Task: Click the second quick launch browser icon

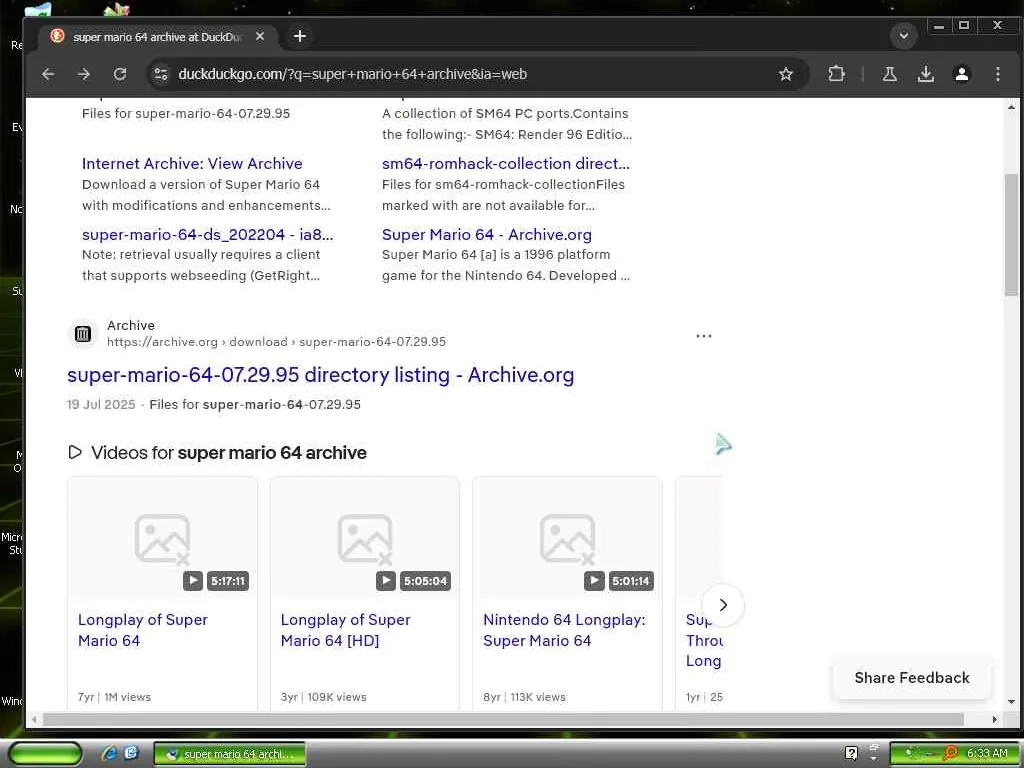Action: [131, 754]
